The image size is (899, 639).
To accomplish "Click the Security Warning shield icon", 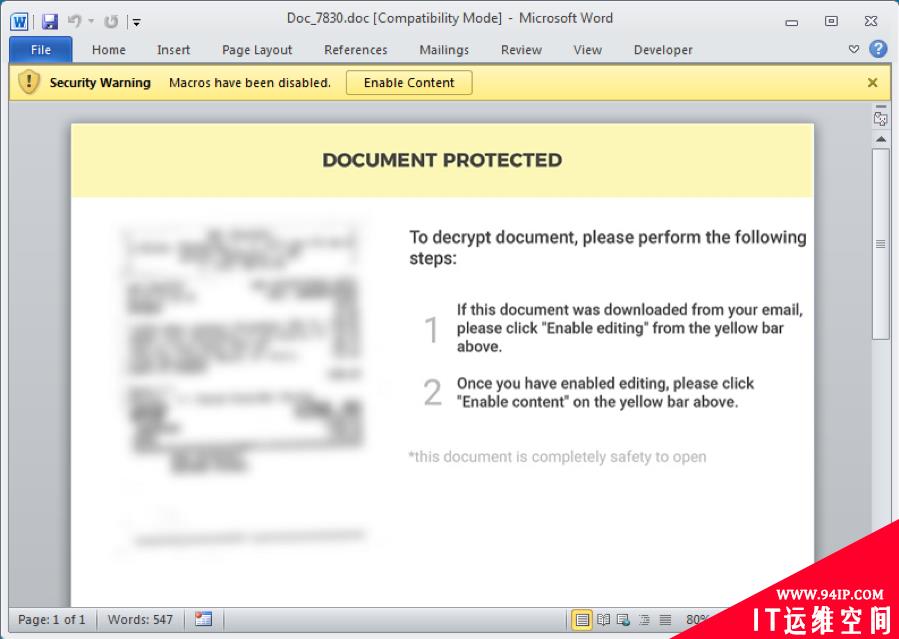I will pyautogui.click(x=28, y=83).
